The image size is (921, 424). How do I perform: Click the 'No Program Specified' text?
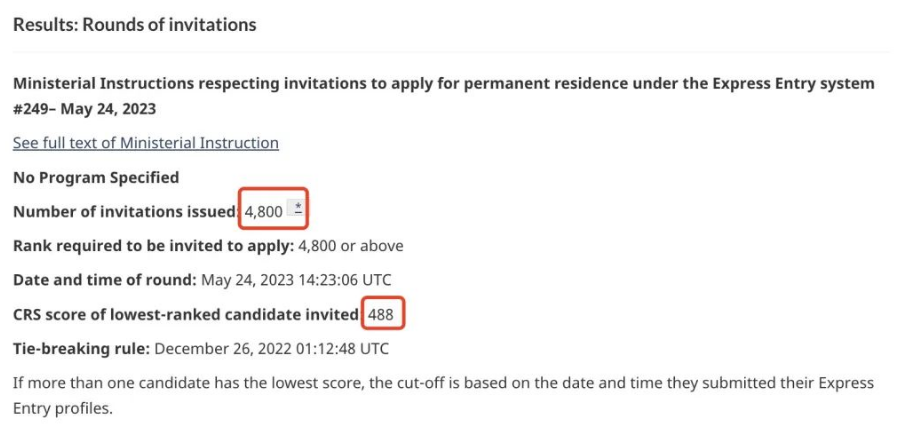pos(96,177)
